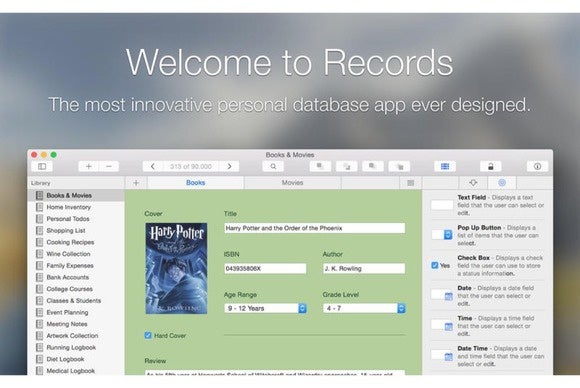Go to the next record
The width and height of the screenshot is (580, 388).
[x=229, y=166]
